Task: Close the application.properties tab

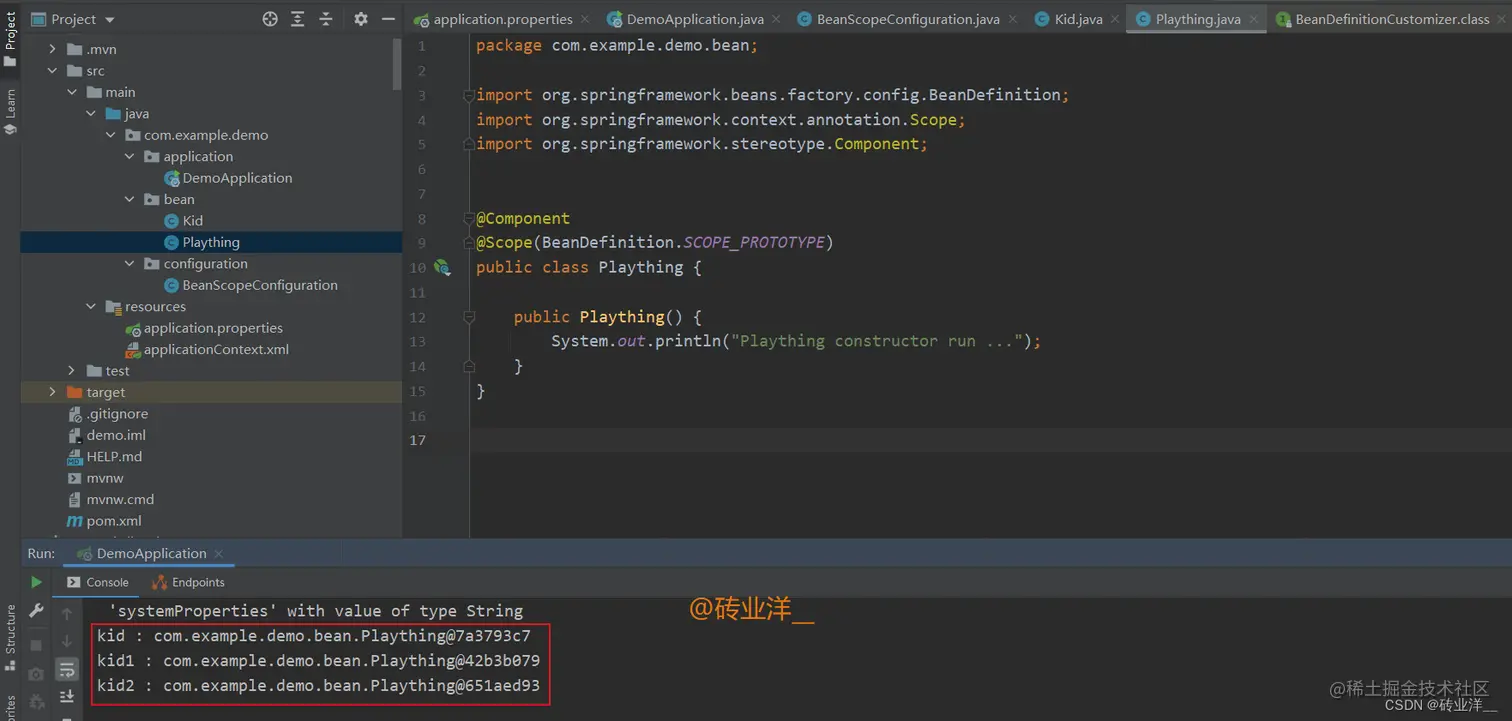Action: click(x=585, y=19)
